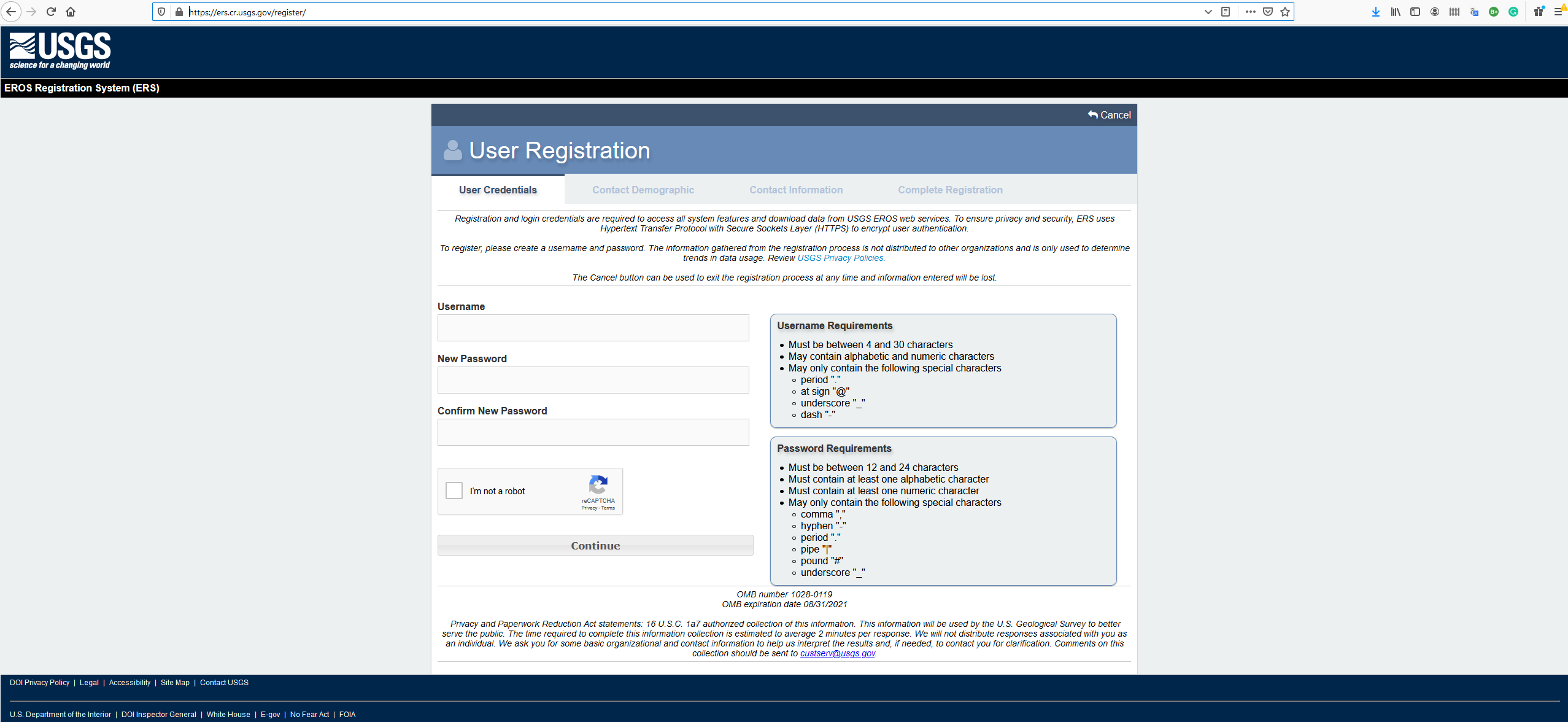1568x722 pixels.
Task: Open page actions three-dot menu
Action: tap(1250, 12)
